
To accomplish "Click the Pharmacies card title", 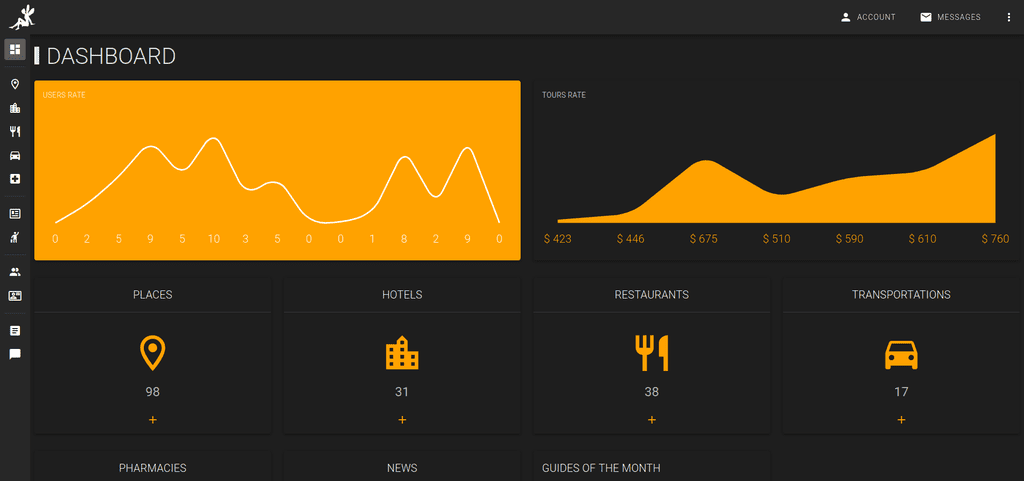I will coord(153,468).
